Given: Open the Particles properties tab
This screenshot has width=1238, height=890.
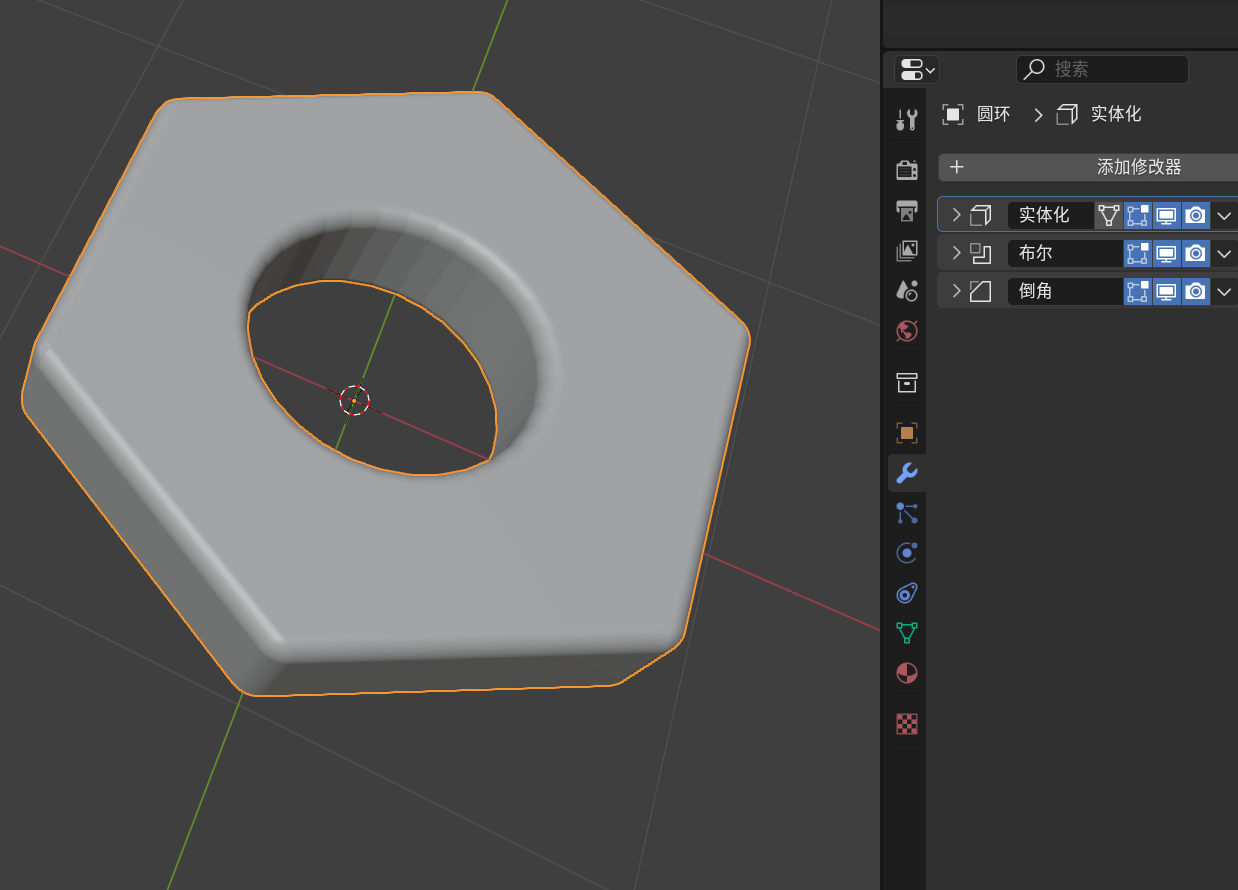Looking at the screenshot, I should click(907, 513).
